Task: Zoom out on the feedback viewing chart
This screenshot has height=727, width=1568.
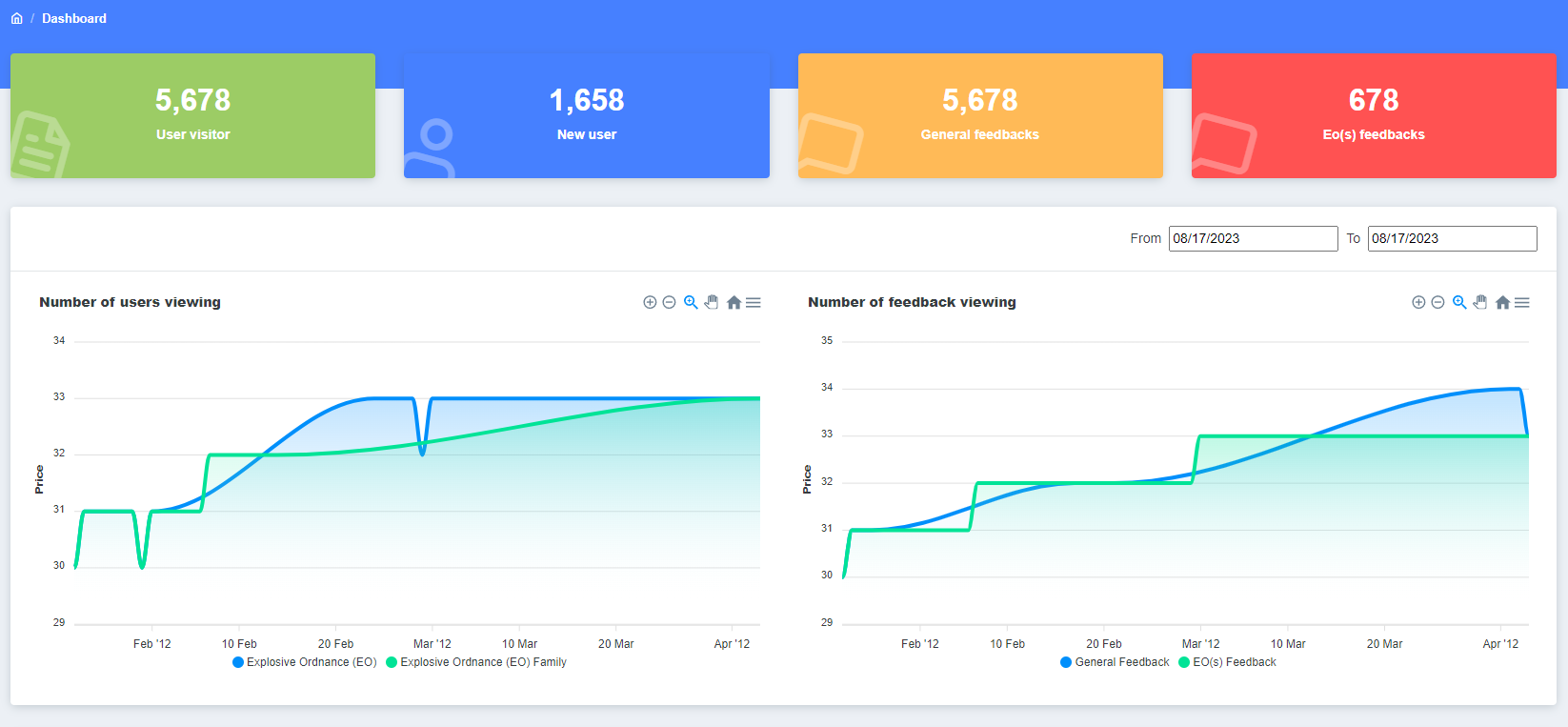Action: tap(1437, 302)
